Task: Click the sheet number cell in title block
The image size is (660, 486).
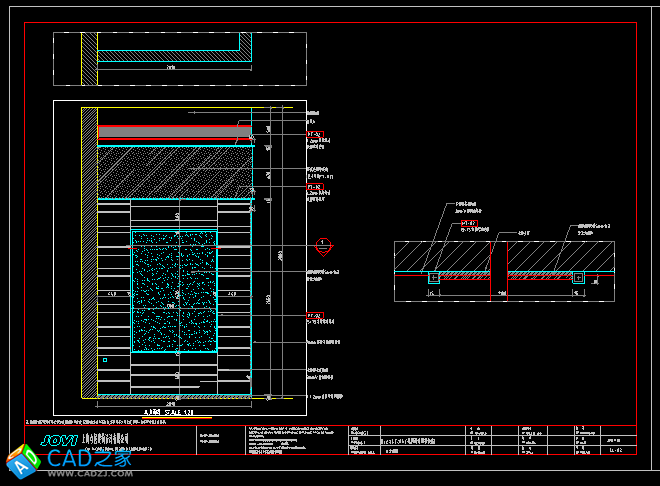Action: pos(616,451)
